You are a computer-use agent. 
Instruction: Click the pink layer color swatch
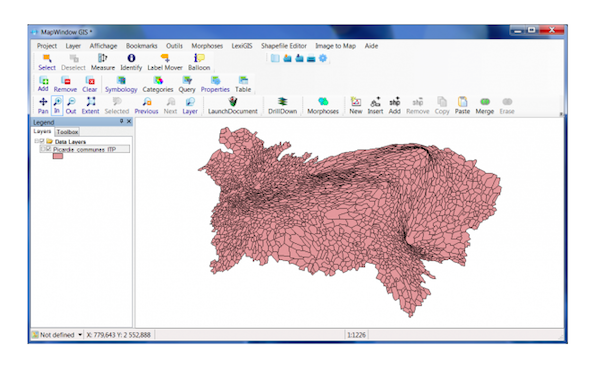pos(58,156)
